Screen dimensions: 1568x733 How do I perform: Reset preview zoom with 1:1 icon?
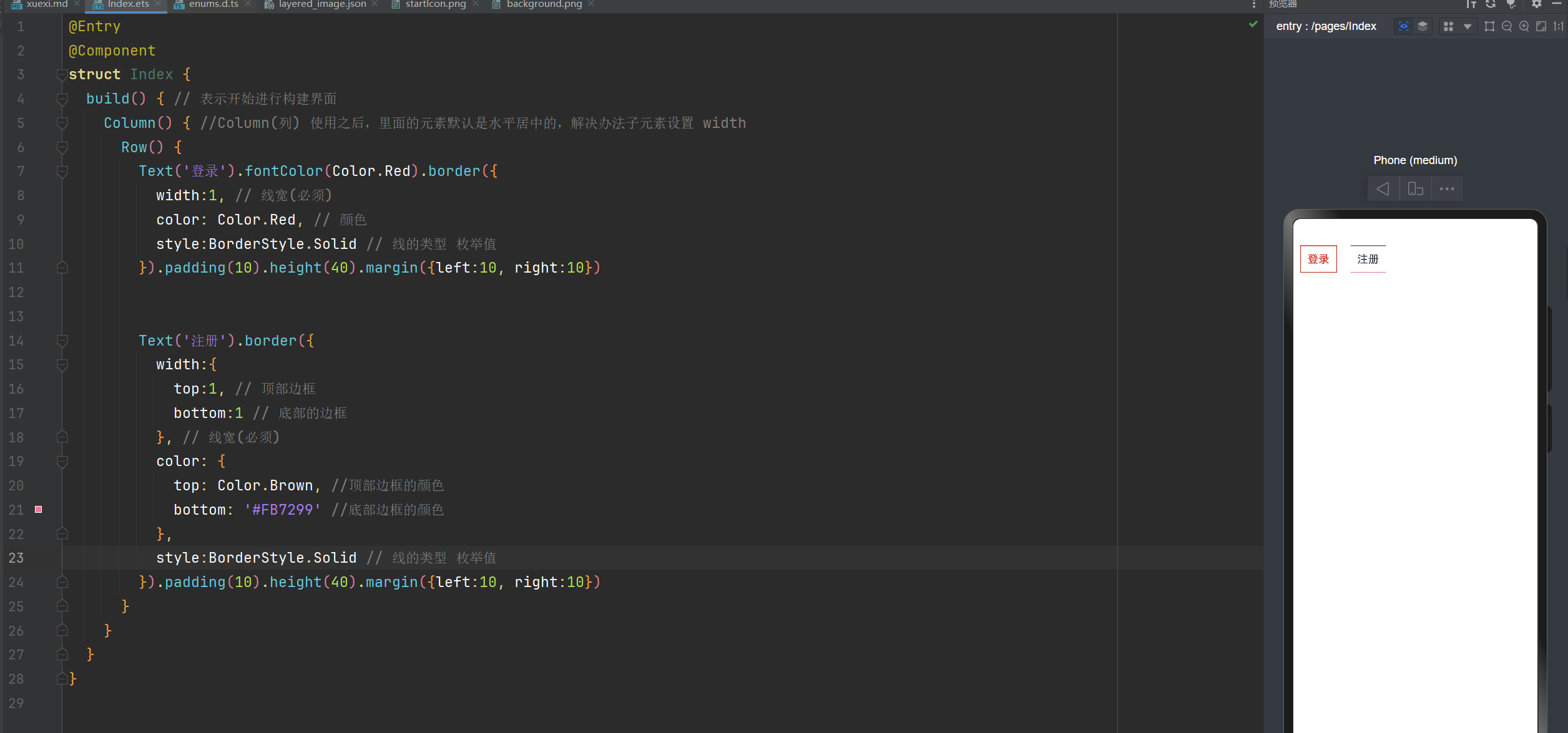pos(1558,26)
